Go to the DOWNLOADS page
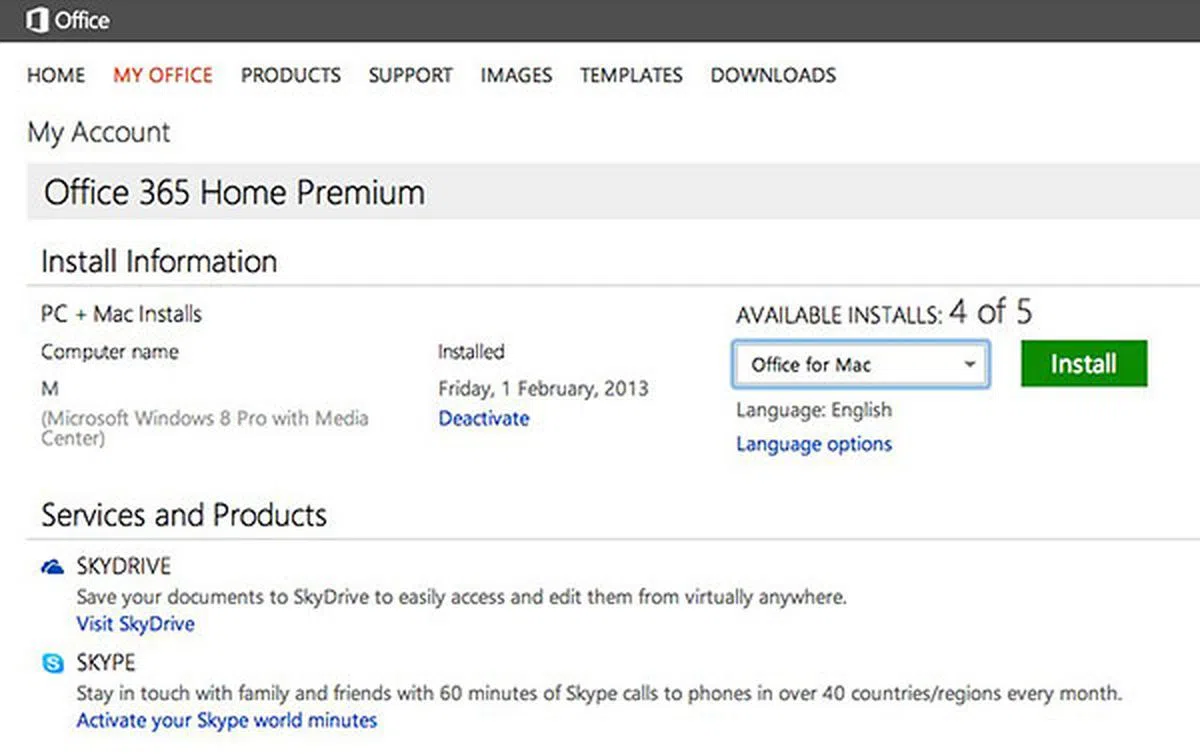This screenshot has width=1200, height=754. tap(773, 75)
